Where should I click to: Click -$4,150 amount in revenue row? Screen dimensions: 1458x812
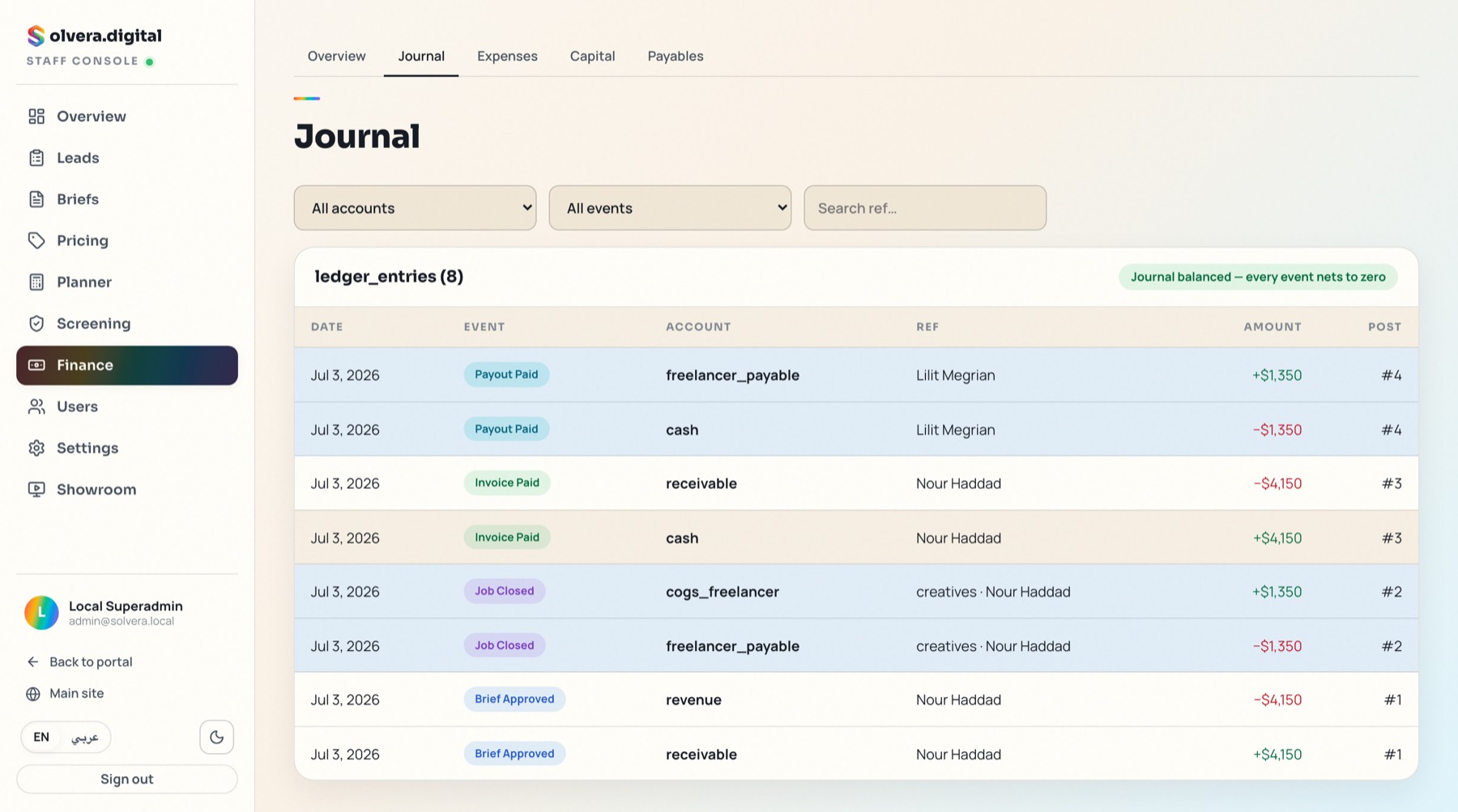point(1277,700)
